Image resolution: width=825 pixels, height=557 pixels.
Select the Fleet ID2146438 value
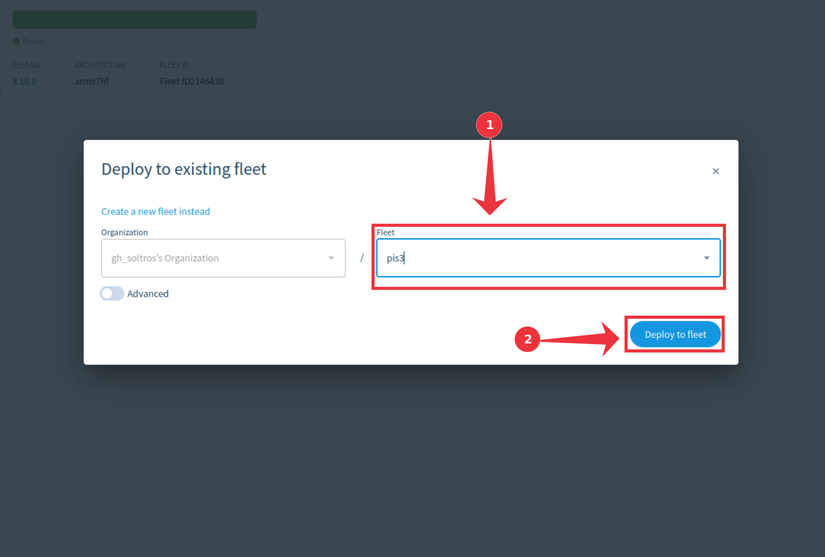pyautogui.click(x=192, y=81)
